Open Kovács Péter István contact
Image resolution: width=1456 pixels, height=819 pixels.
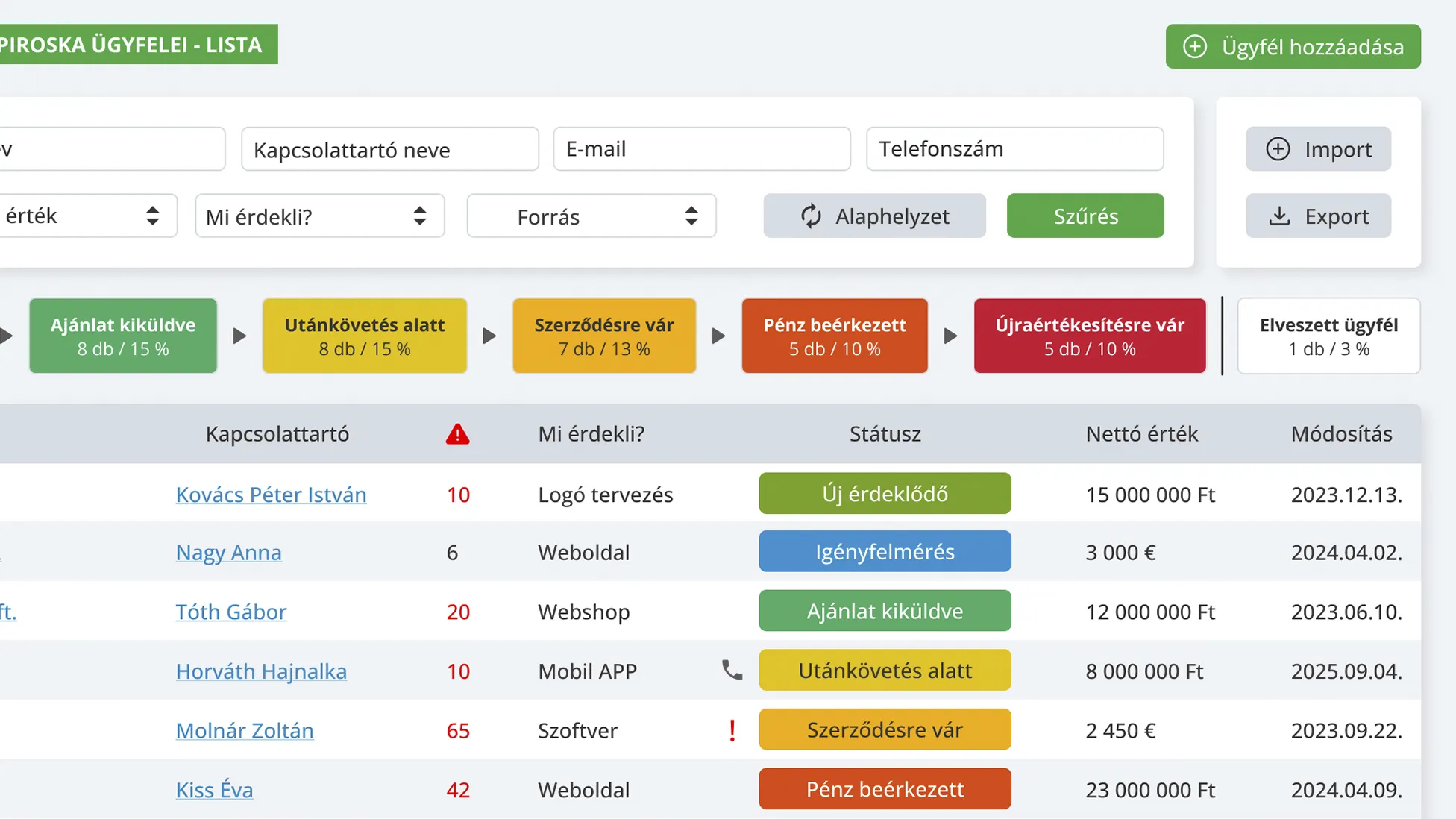pyautogui.click(x=271, y=495)
